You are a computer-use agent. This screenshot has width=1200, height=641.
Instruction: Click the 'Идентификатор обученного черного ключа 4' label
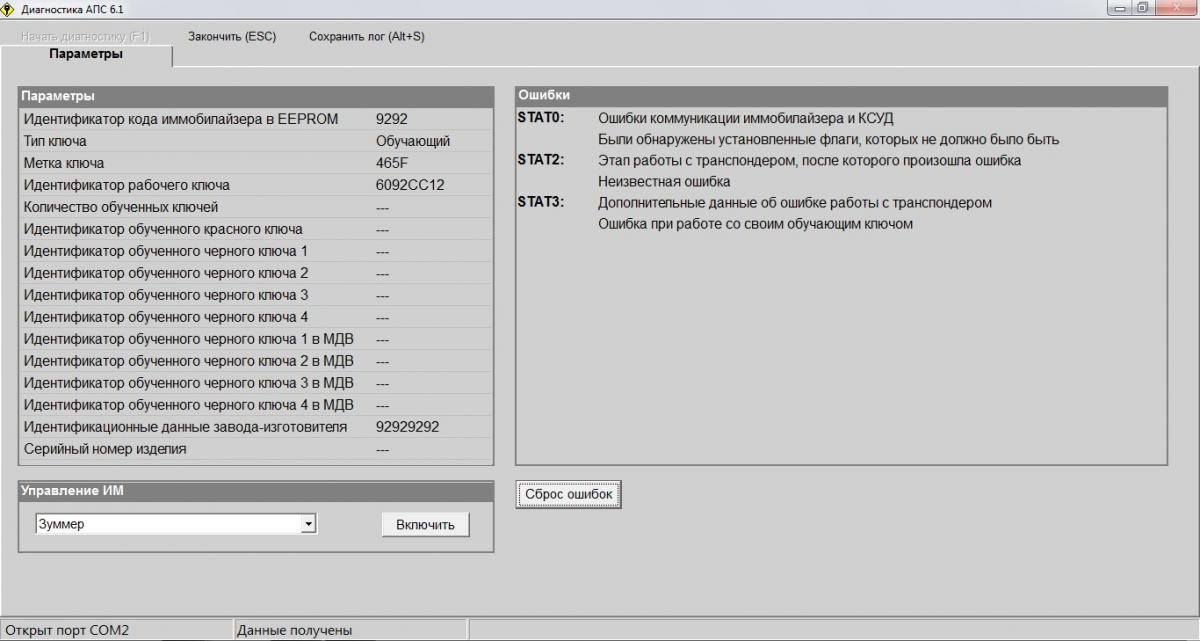coord(166,317)
